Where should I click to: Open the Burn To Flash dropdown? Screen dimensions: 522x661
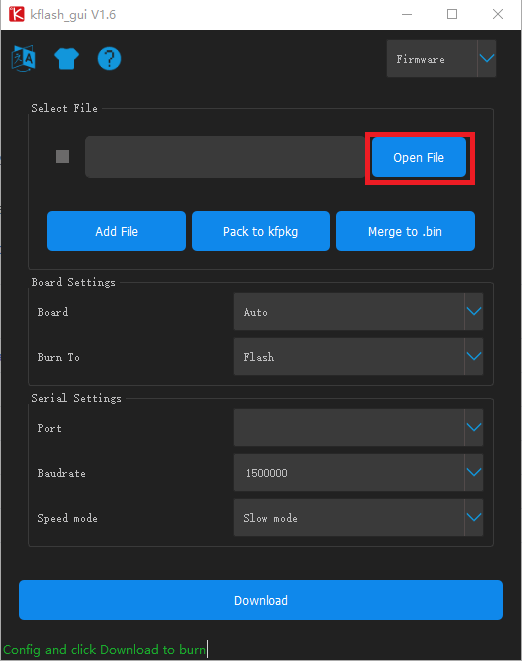358,356
